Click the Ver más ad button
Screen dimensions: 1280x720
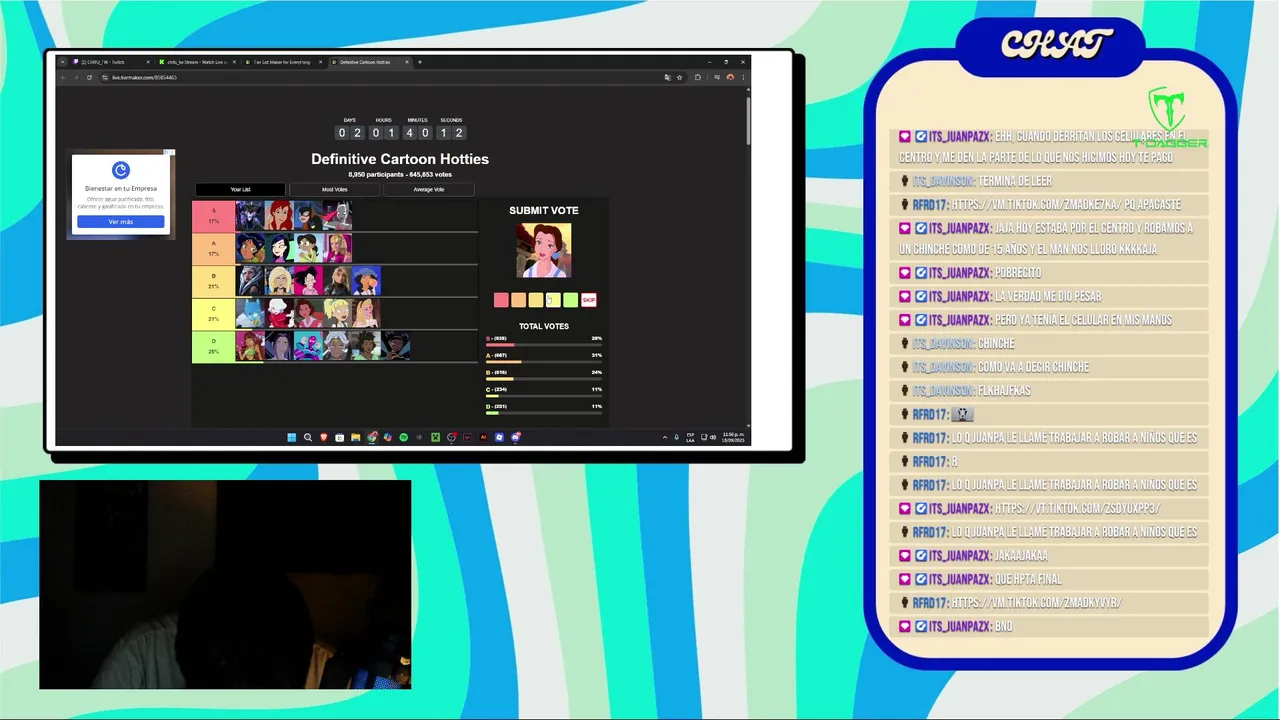(x=120, y=221)
